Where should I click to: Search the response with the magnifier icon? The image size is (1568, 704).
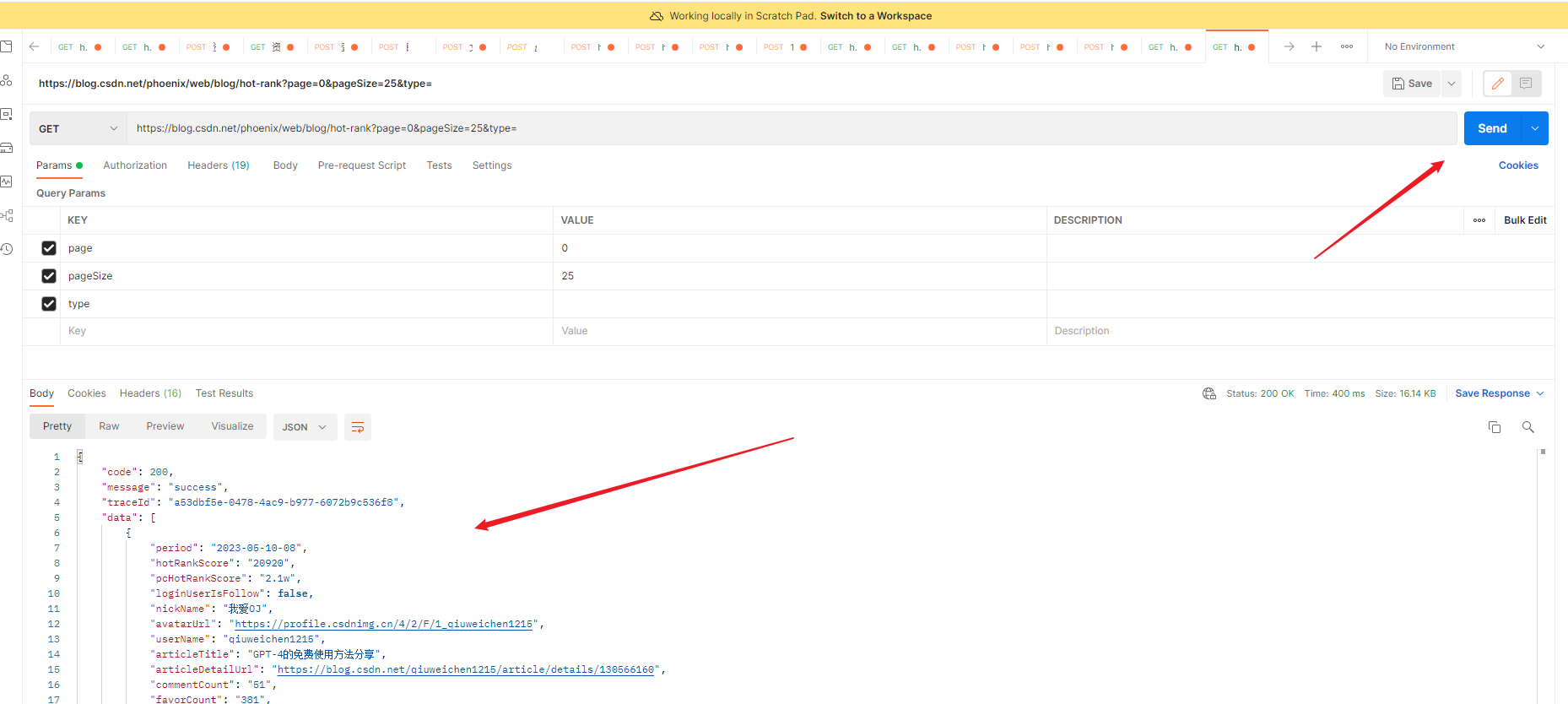(1527, 427)
